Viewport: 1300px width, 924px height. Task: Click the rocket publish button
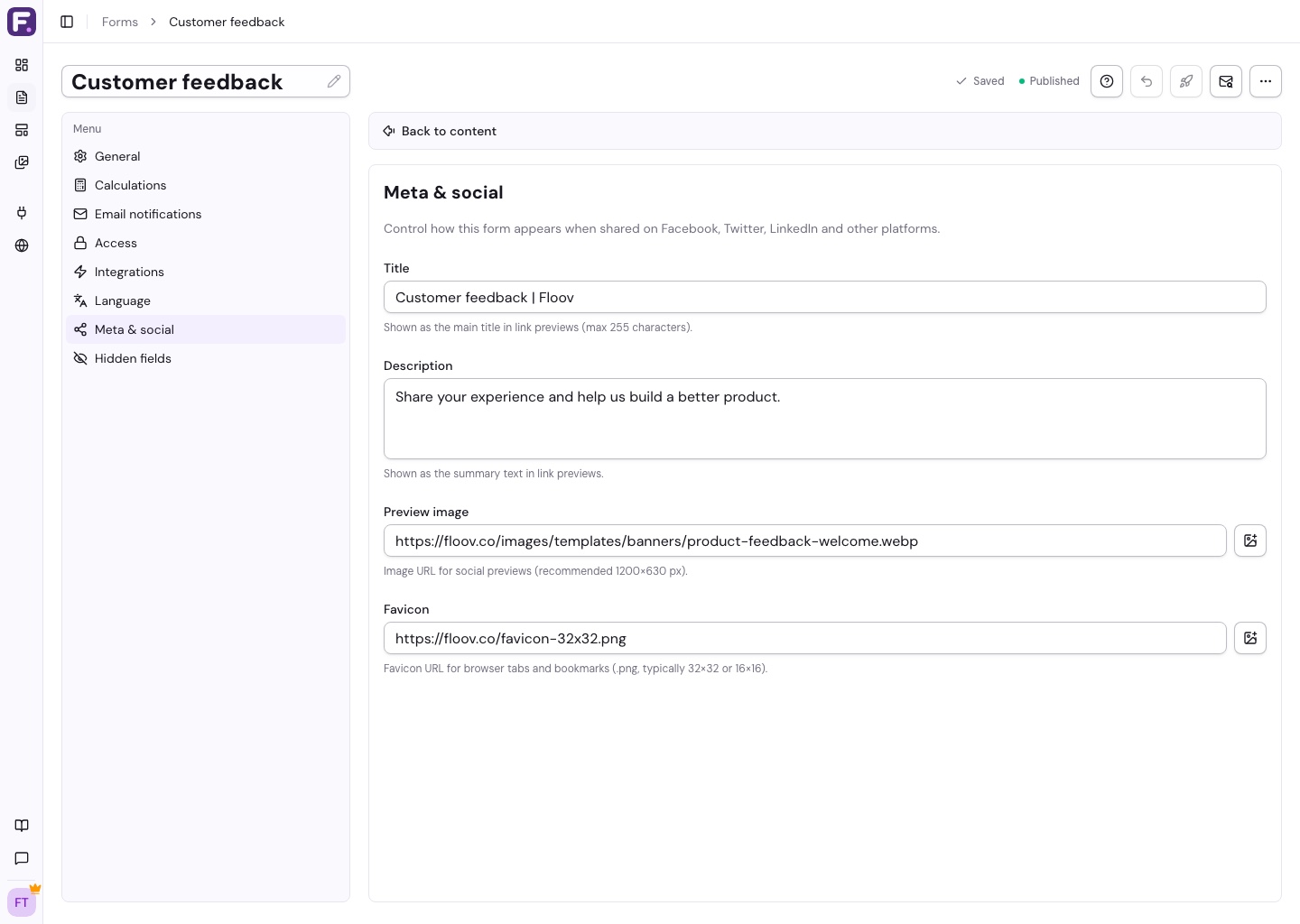[x=1186, y=81]
